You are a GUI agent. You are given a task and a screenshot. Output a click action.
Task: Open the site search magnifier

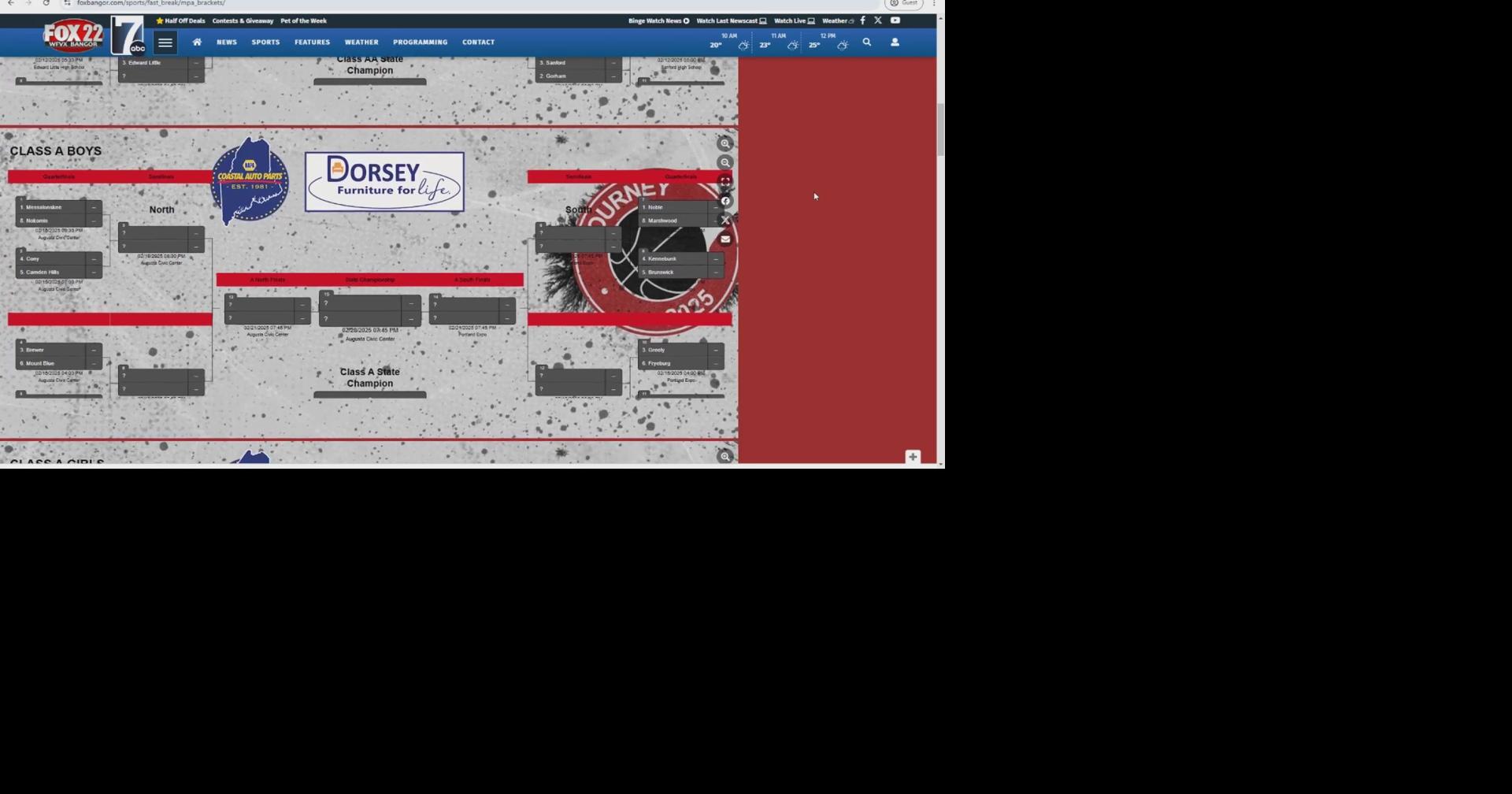(x=866, y=43)
